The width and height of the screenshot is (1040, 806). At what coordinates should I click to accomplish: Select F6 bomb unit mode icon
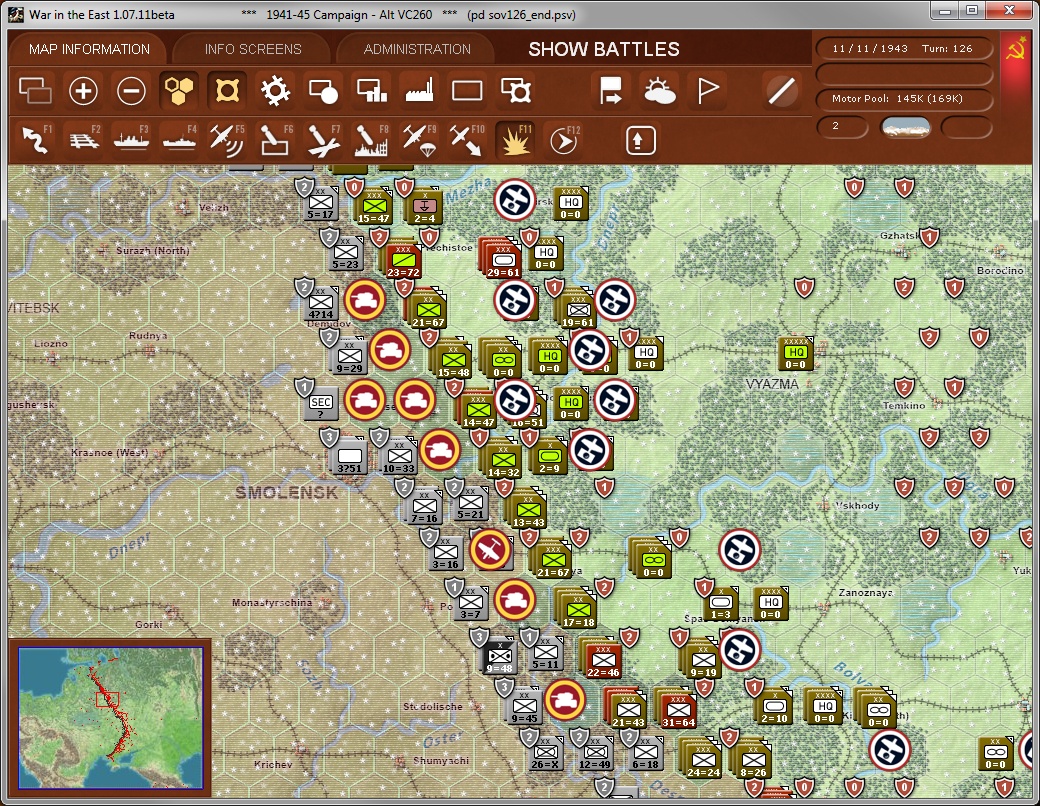275,140
